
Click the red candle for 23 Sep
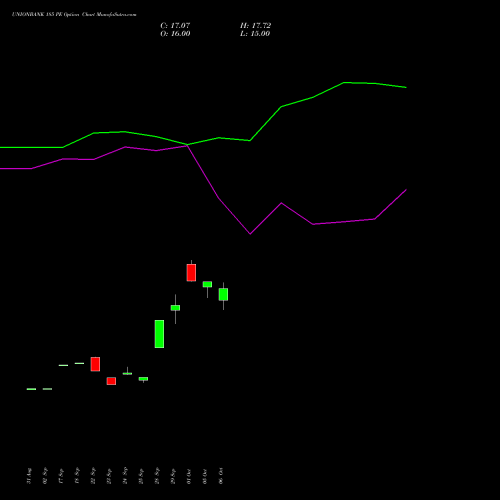pyautogui.click(x=111, y=381)
